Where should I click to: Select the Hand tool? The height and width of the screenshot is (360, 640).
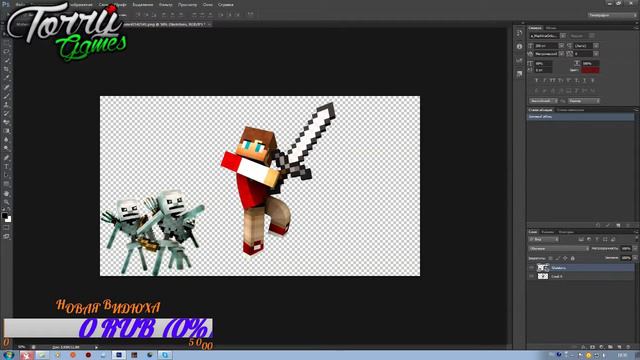click(7, 193)
